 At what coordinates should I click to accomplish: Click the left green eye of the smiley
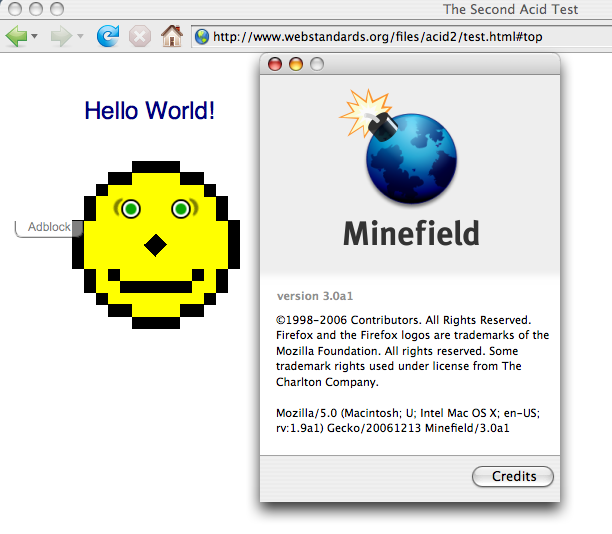coord(131,209)
